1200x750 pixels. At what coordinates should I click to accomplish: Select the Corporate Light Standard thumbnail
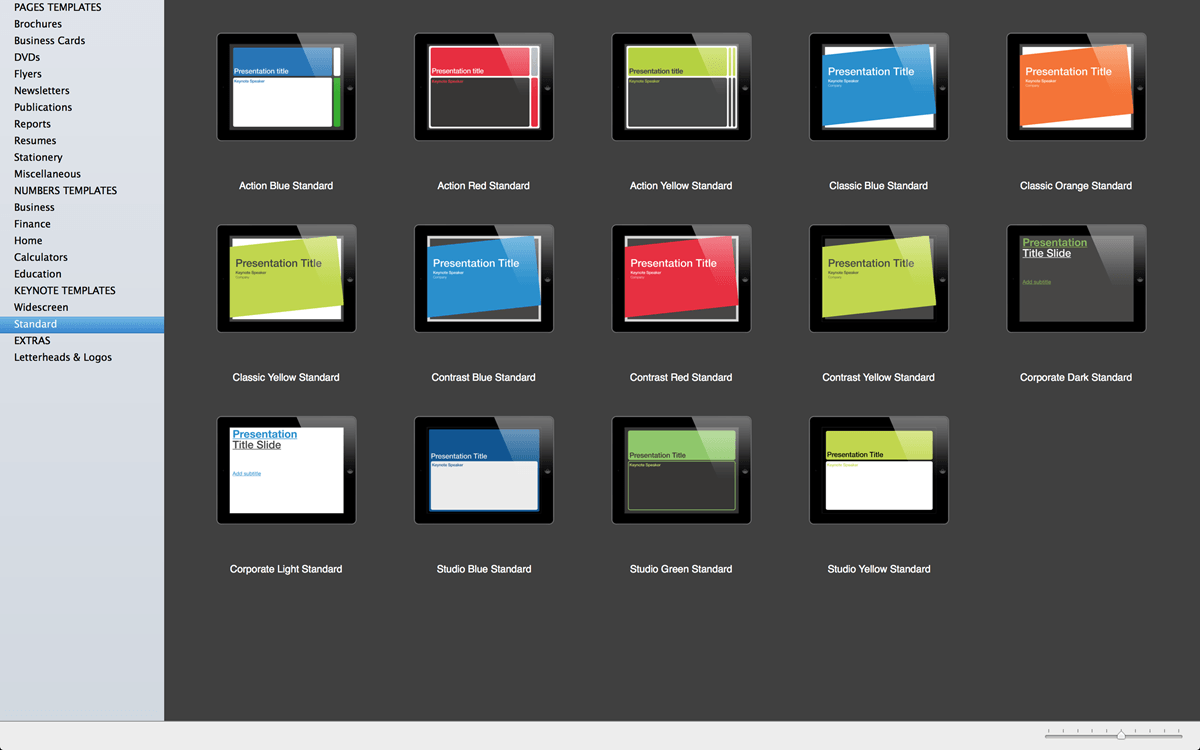(286, 471)
